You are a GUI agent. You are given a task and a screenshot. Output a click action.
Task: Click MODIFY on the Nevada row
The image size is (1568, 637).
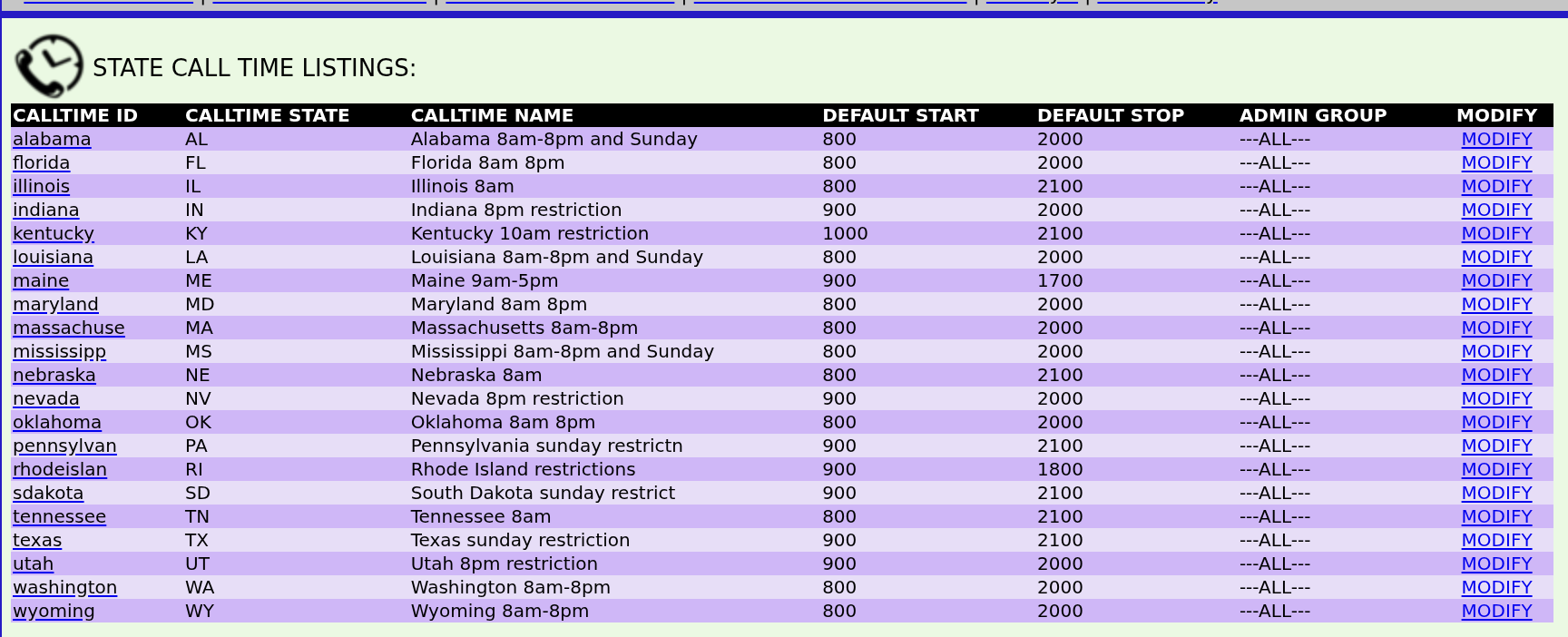point(1496,398)
